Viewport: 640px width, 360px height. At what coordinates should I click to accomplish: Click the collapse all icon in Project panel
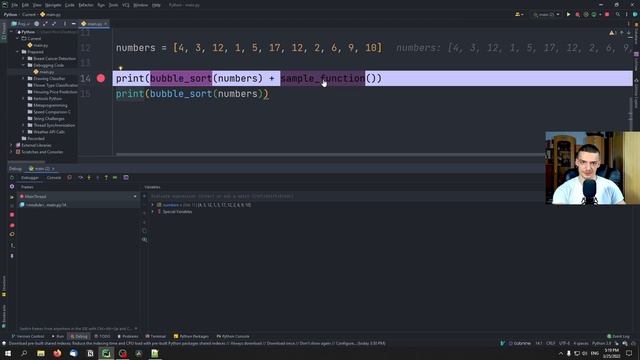pos(54,24)
